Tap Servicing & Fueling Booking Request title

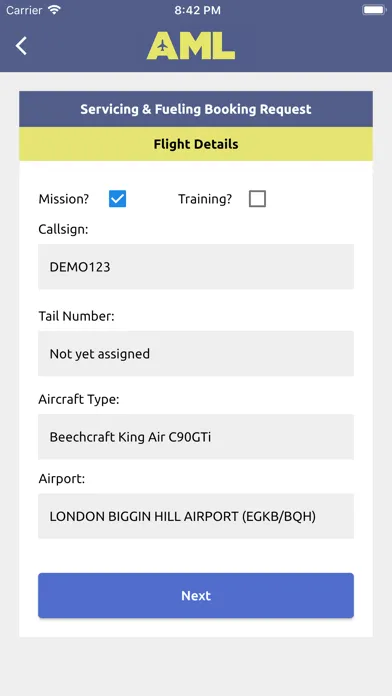tap(196, 109)
